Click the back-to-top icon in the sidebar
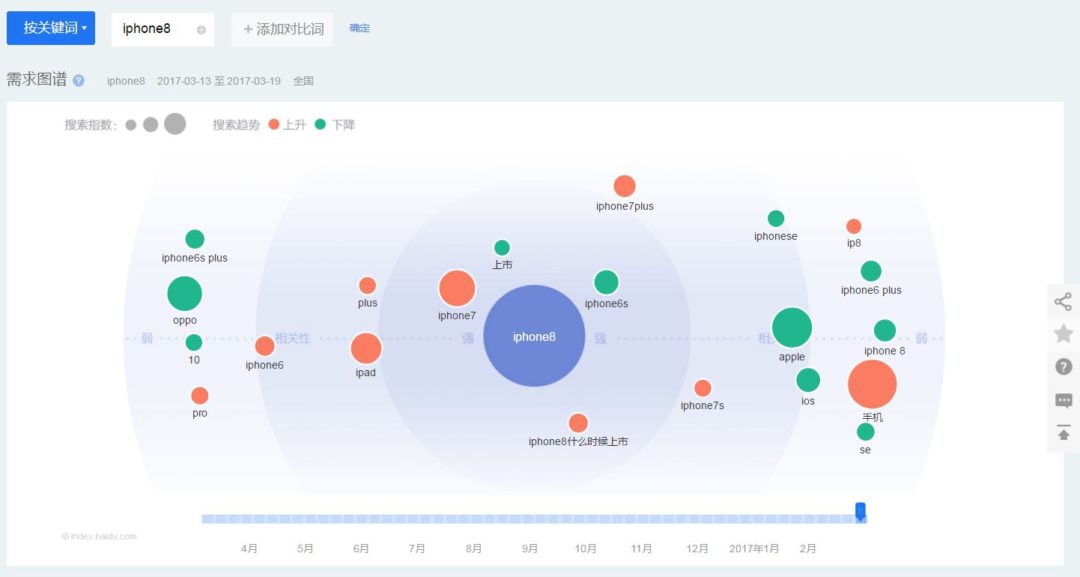1080x577 pixels. (x=1063, y=432)
